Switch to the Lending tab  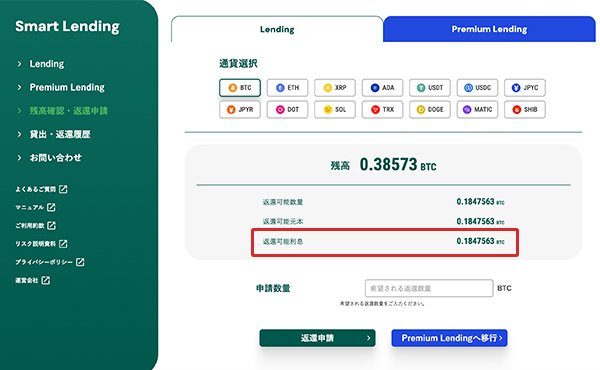tap(277, 29)
